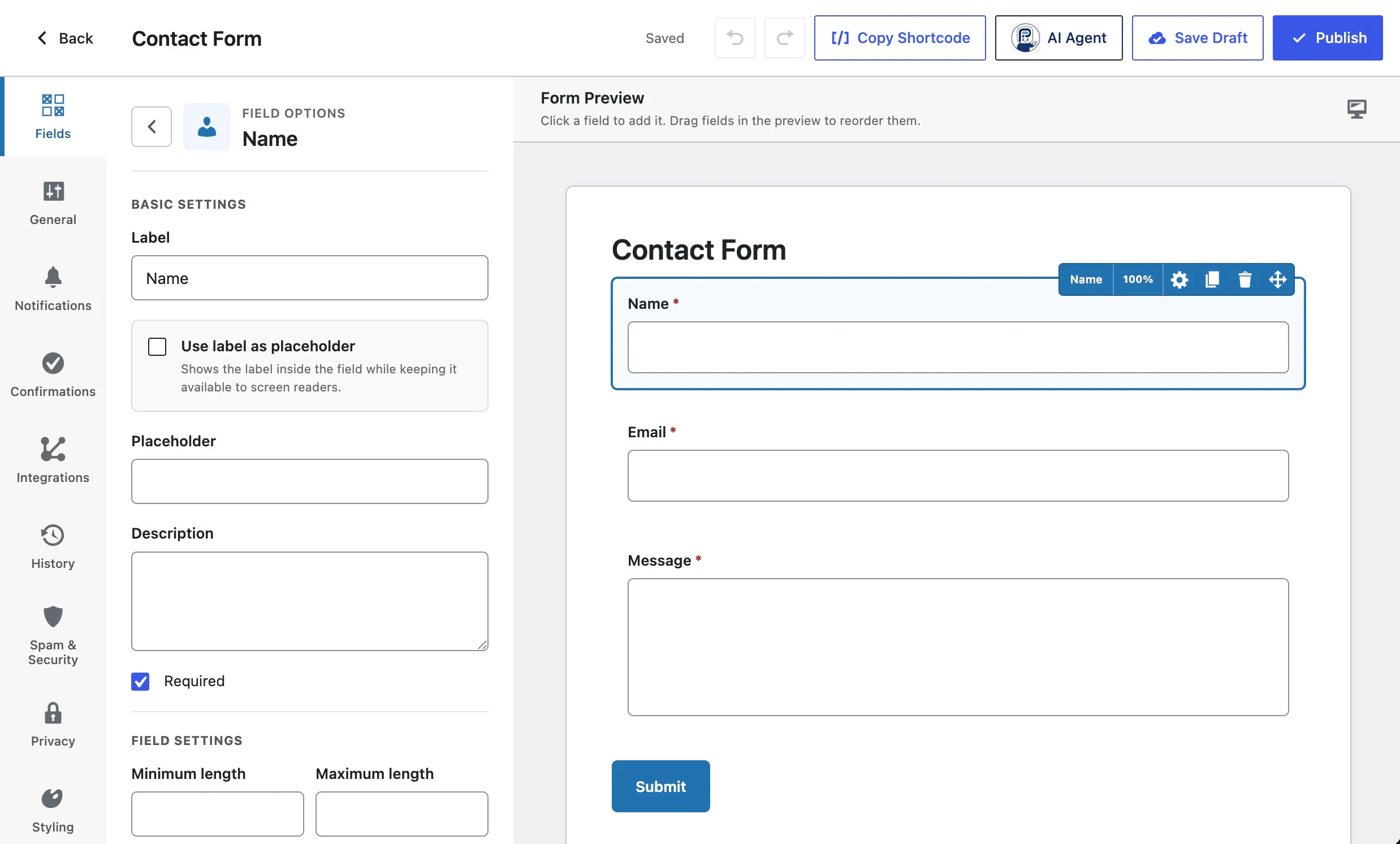The width and height of the screenshot is (1400, 844).
Task: Open the AI Agent assistant
Action: 1058,38
